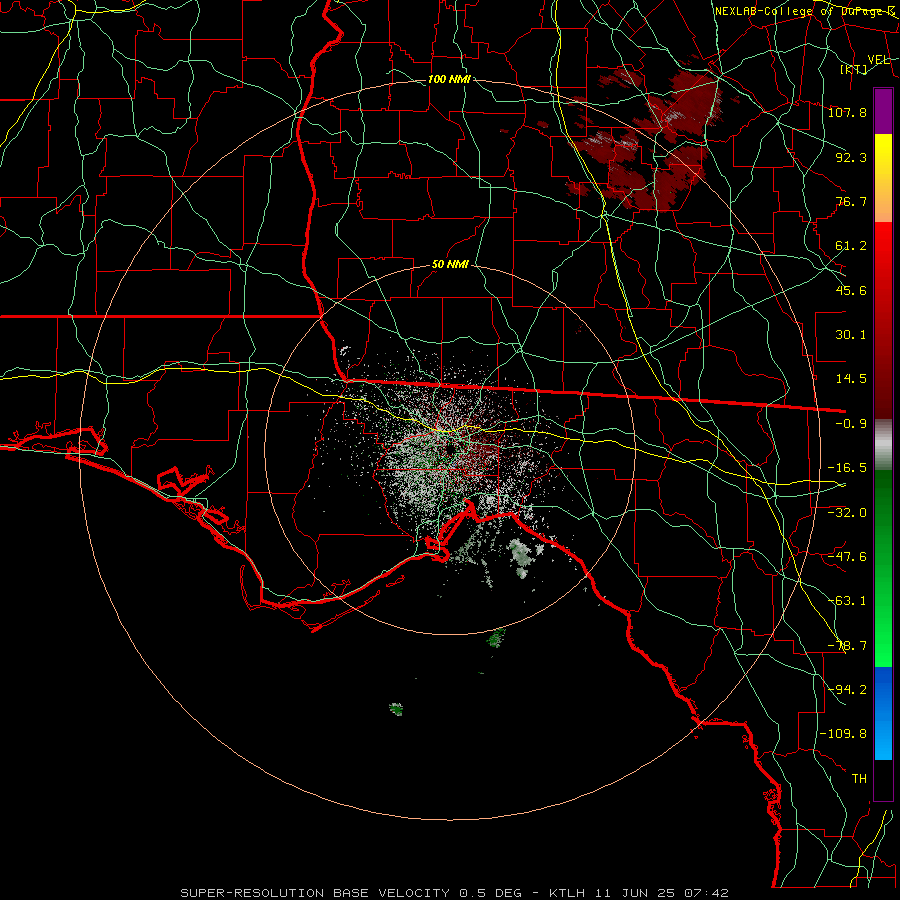The height and width of the screenshot is (900, 900).
Task: Click the [KT] units label
Action: coord(854,69)
